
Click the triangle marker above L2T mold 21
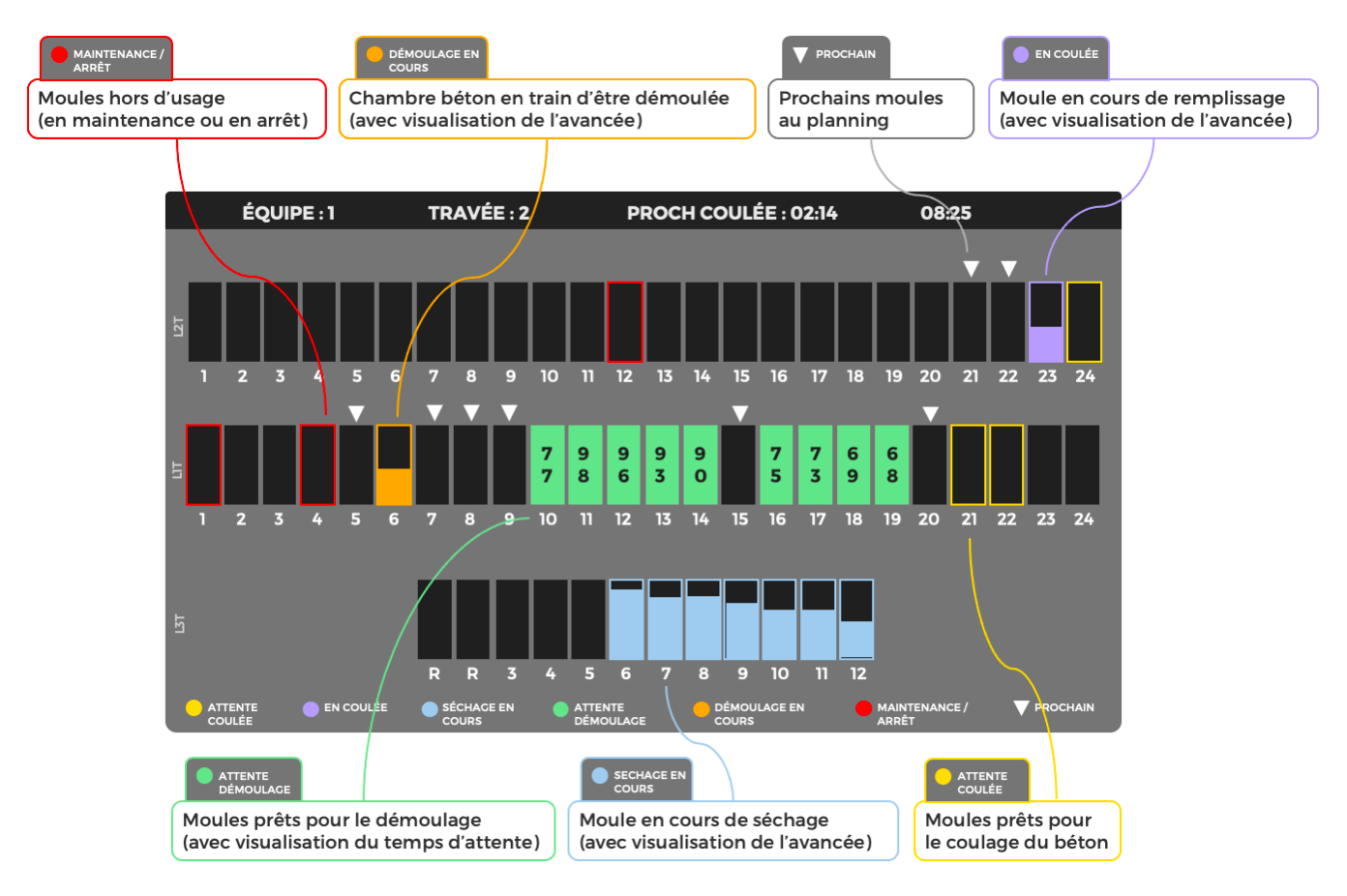[x=972, y=269]
